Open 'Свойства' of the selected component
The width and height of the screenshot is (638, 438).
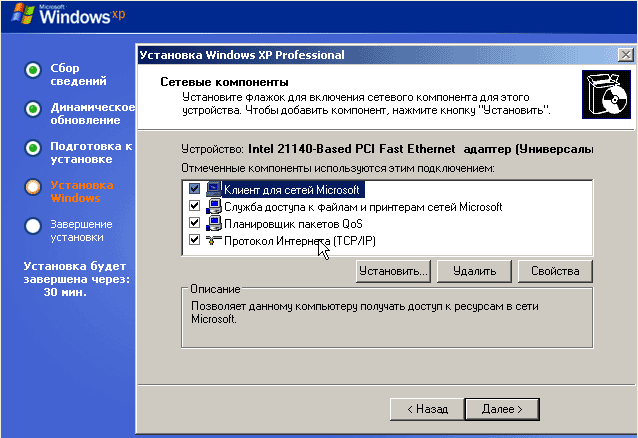(555, 271)
